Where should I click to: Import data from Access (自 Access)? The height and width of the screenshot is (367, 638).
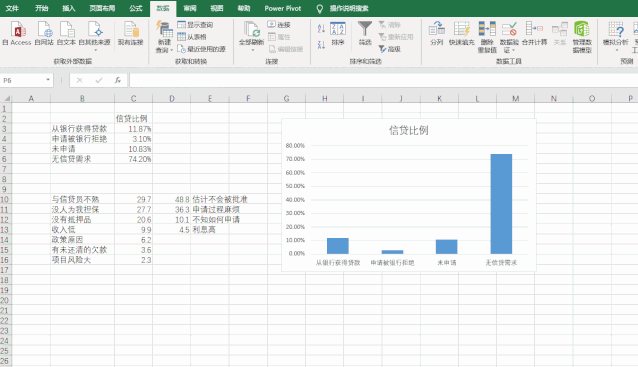17,33
